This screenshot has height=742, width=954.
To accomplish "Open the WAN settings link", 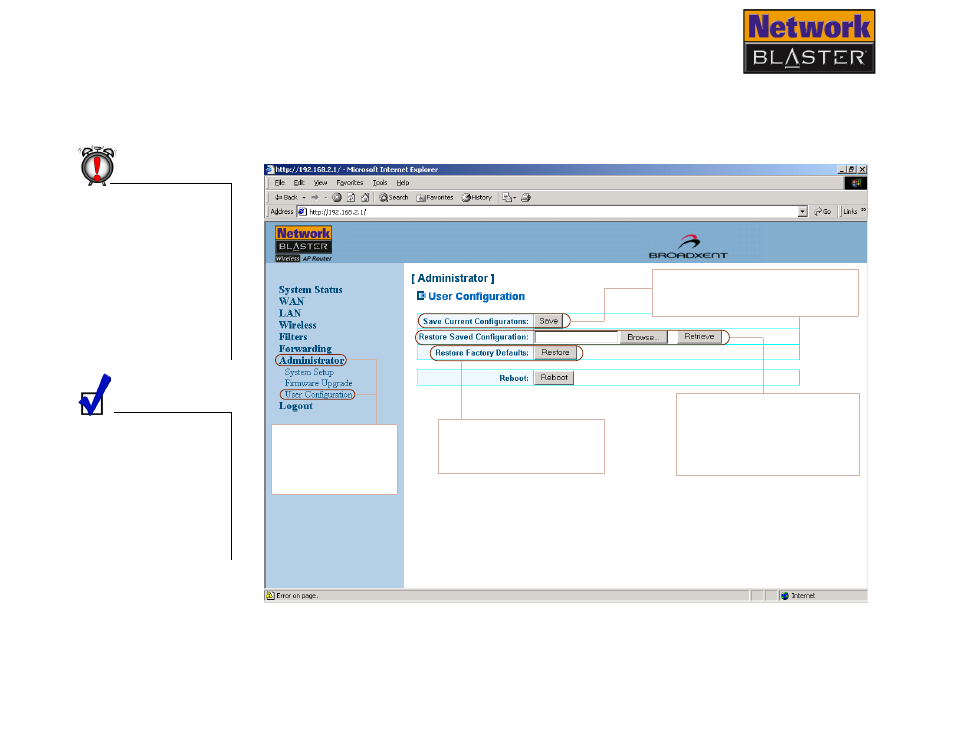I will (x=291, y=301).
